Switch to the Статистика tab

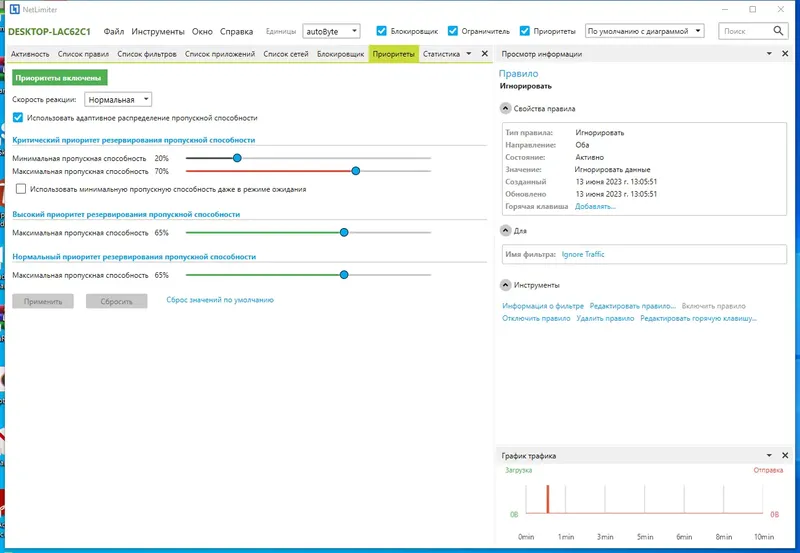441,54
